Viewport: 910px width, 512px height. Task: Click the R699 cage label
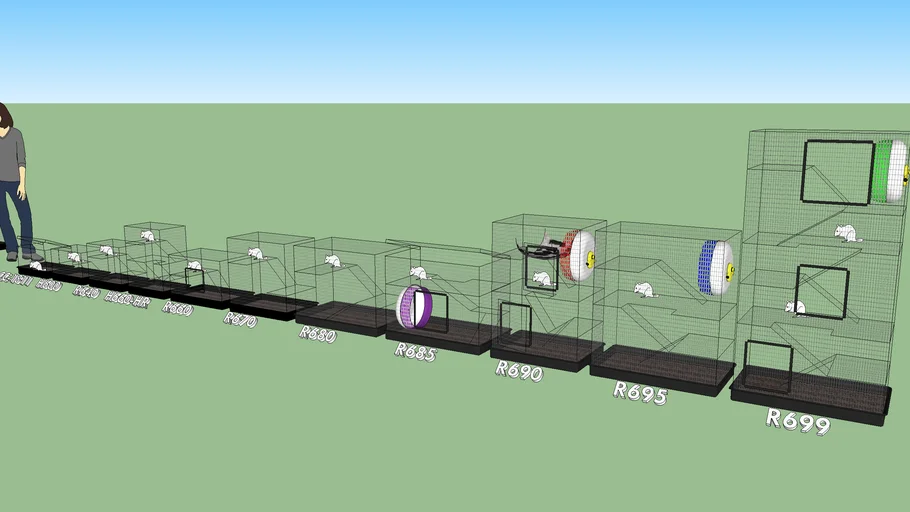coord(798,421)
